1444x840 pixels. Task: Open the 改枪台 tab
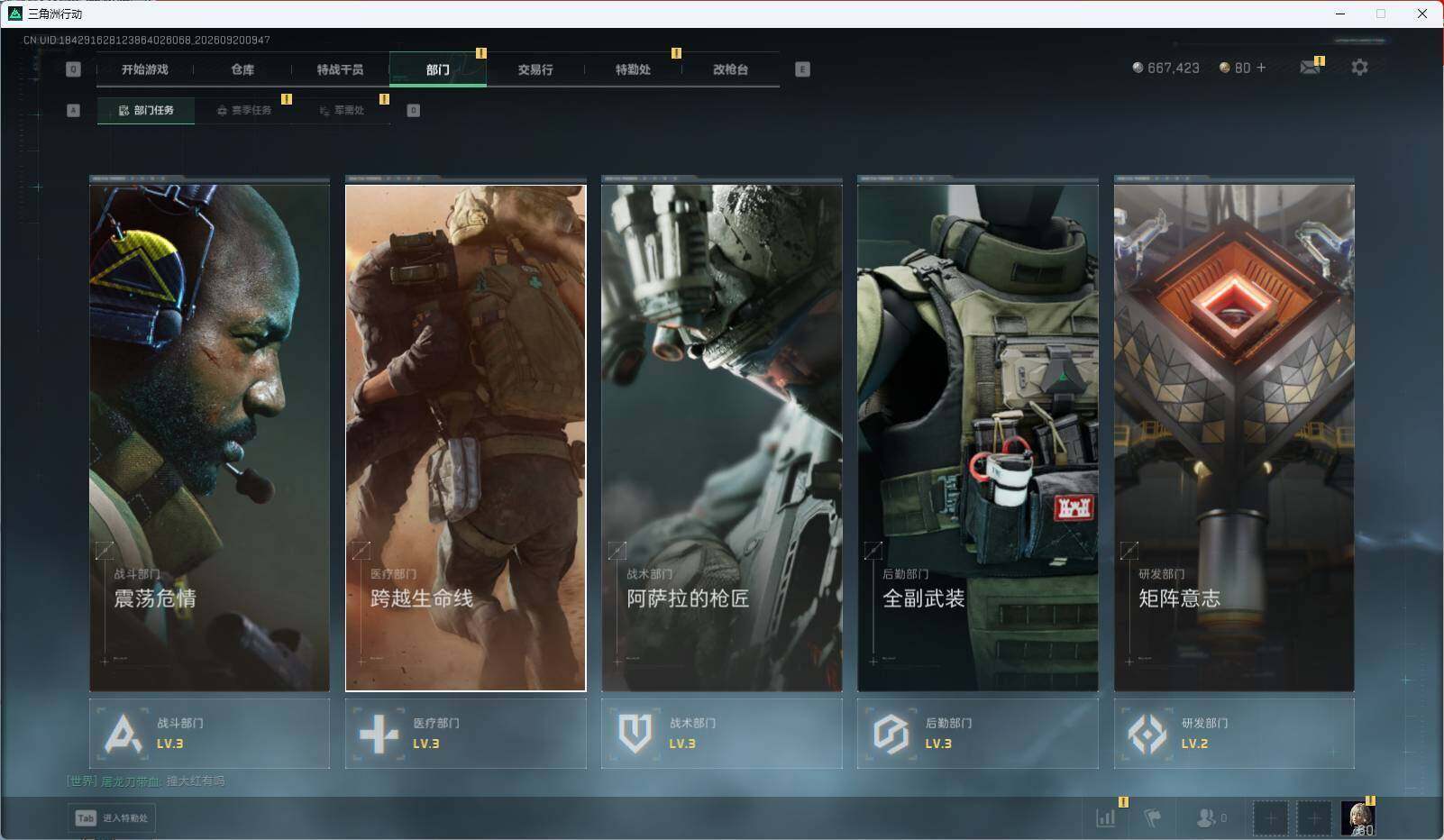(x=730, y=69)
